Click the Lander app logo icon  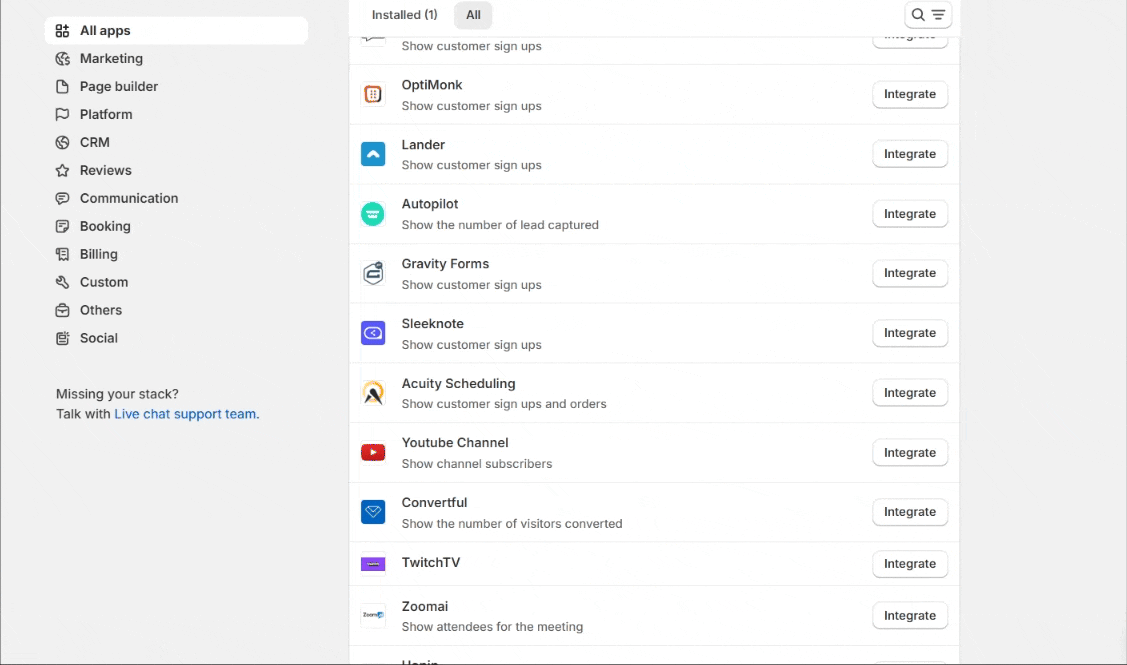point(373,154)
